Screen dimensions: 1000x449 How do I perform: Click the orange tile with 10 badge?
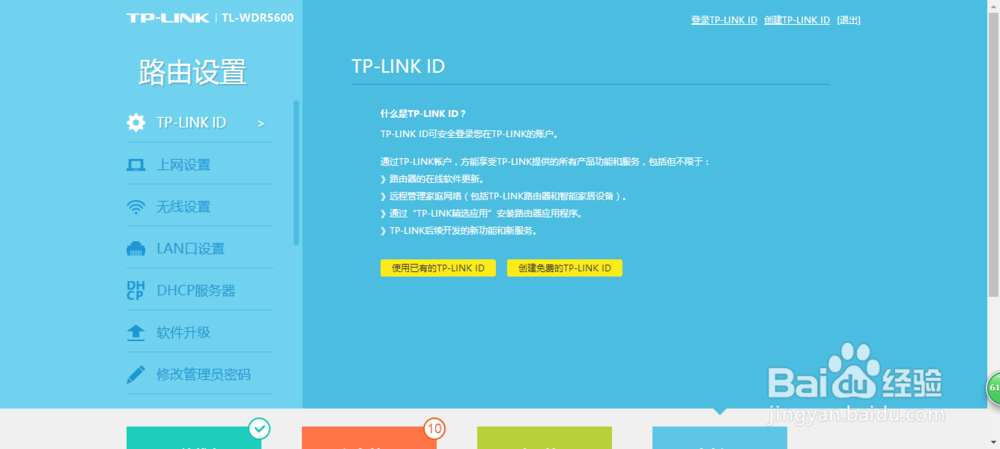coord(369,438)
